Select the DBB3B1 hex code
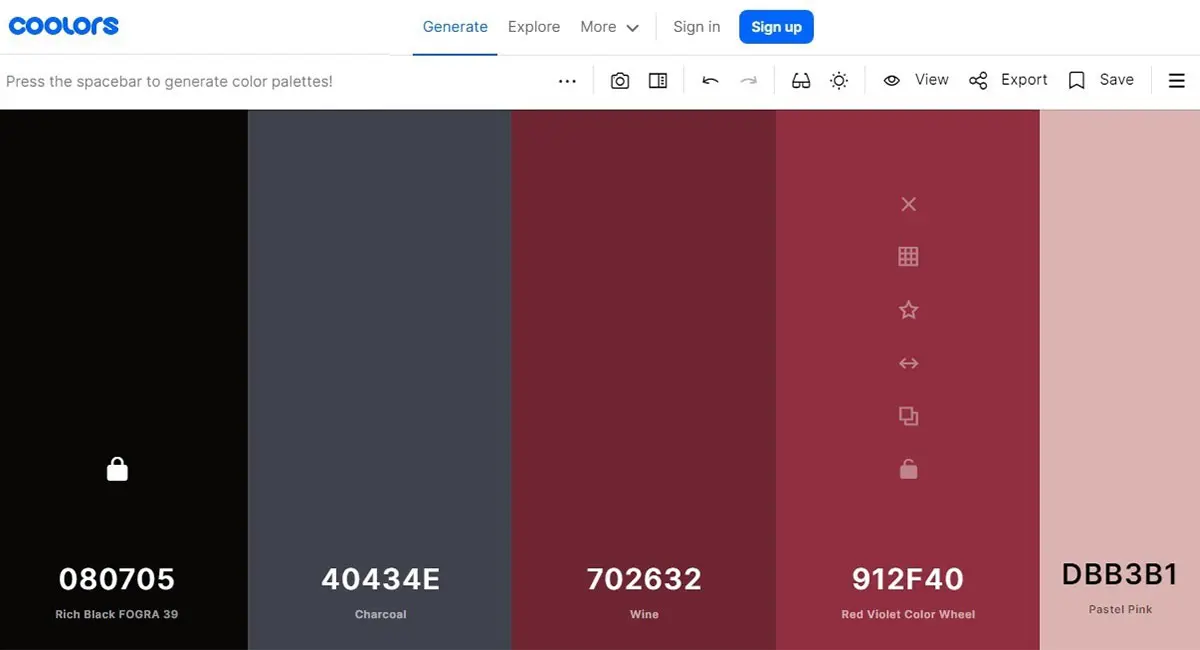This screenshot has height=650, width=1200. [x=1120, y=574]
